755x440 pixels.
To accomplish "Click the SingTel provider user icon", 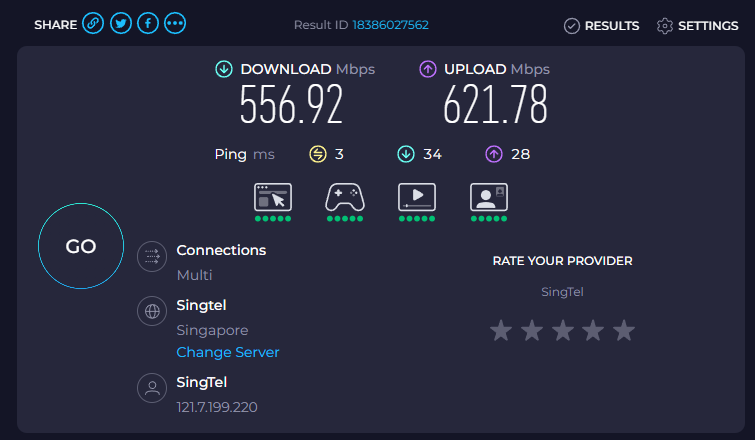I will tap(152, 389).
